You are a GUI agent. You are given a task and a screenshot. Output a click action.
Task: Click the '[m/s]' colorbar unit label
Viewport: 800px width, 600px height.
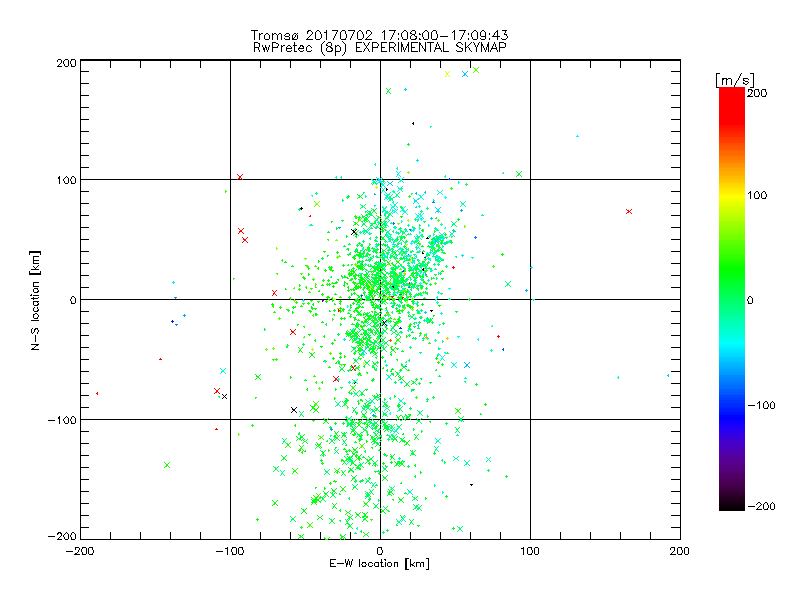(x=735, y=80)
